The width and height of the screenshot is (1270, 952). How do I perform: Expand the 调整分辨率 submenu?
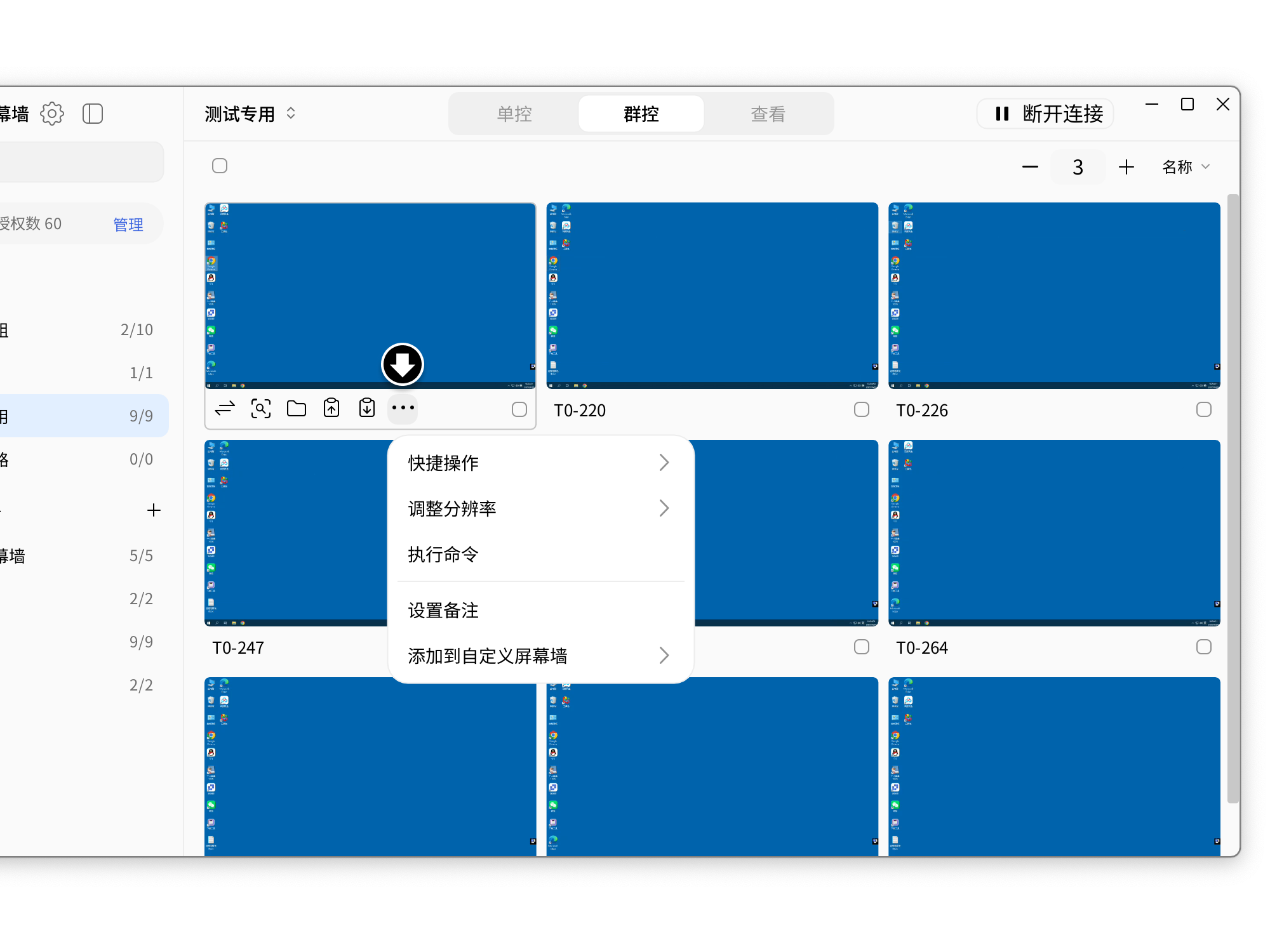540,508
